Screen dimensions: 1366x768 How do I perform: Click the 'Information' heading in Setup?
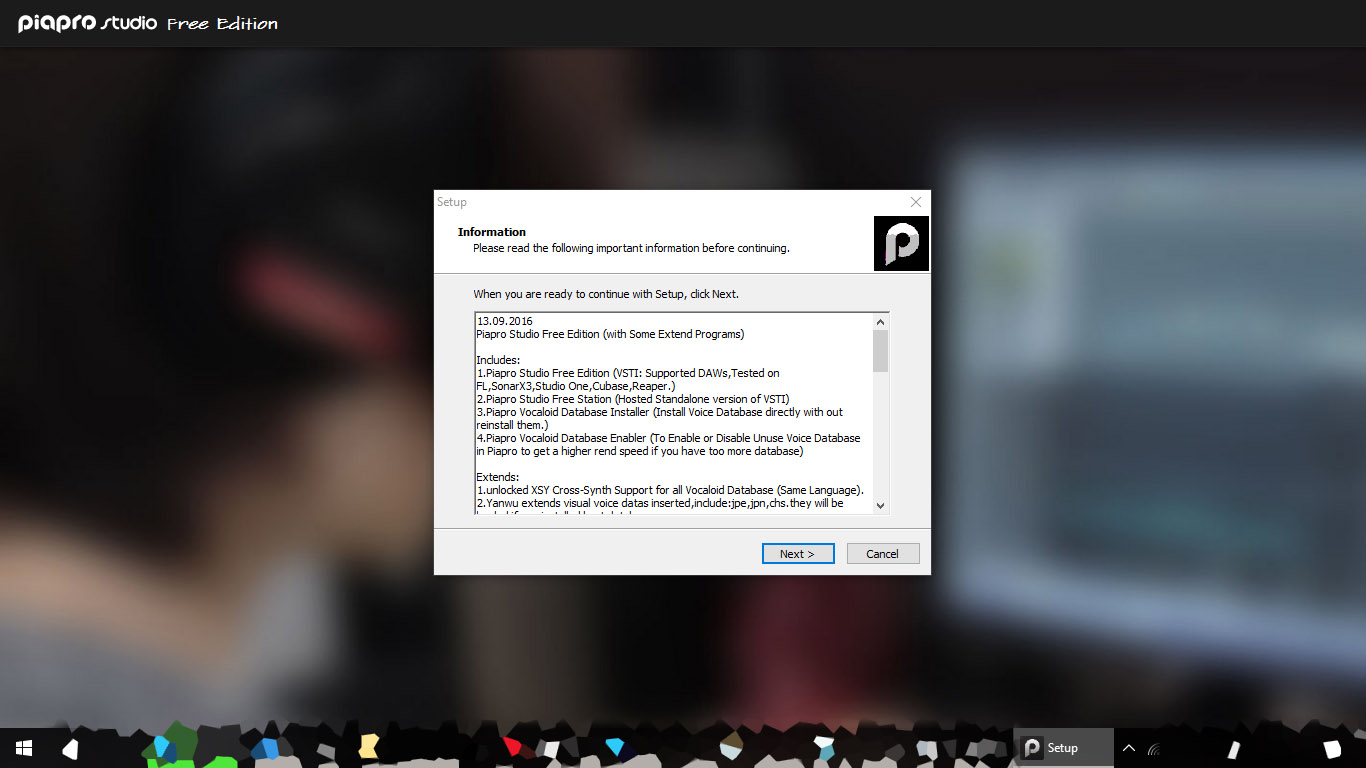point(492,232)
